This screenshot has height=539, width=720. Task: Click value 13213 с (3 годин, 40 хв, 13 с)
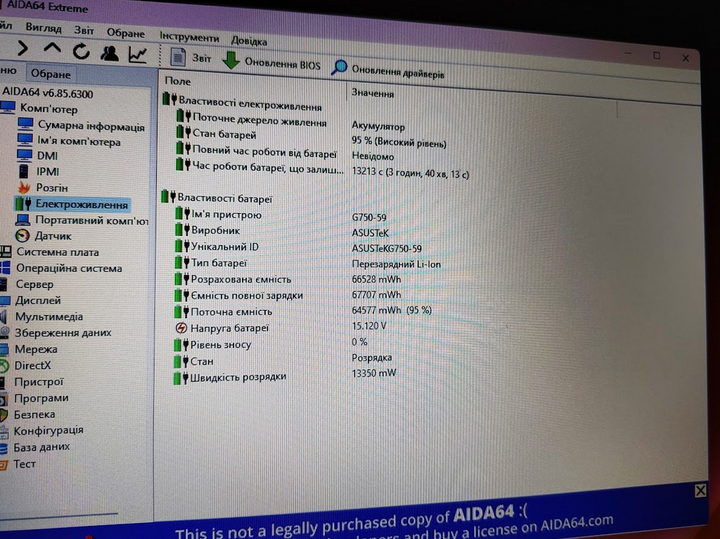point(410,173)
